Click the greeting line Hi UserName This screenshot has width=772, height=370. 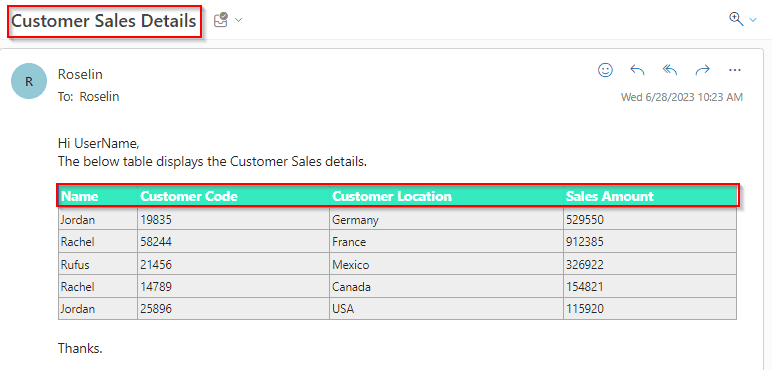pos(99,143)
